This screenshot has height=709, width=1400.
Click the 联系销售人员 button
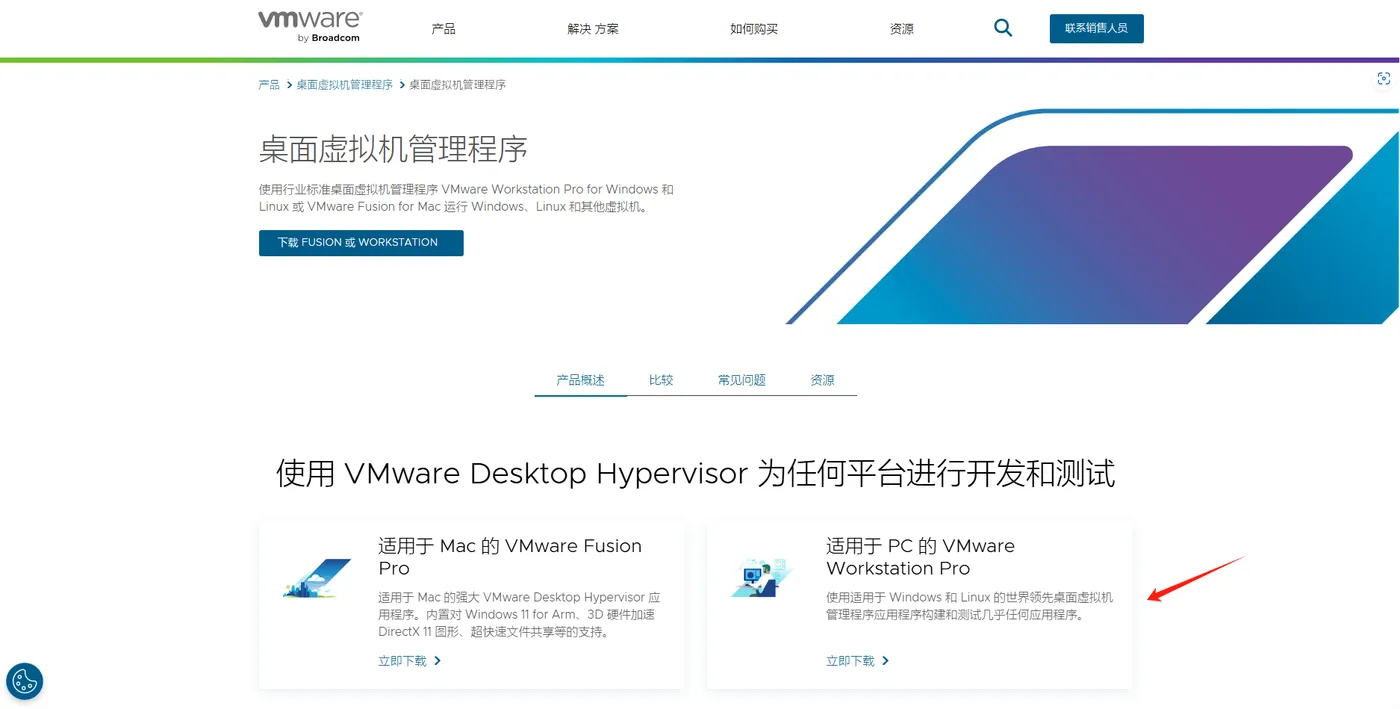(1096, 29)
